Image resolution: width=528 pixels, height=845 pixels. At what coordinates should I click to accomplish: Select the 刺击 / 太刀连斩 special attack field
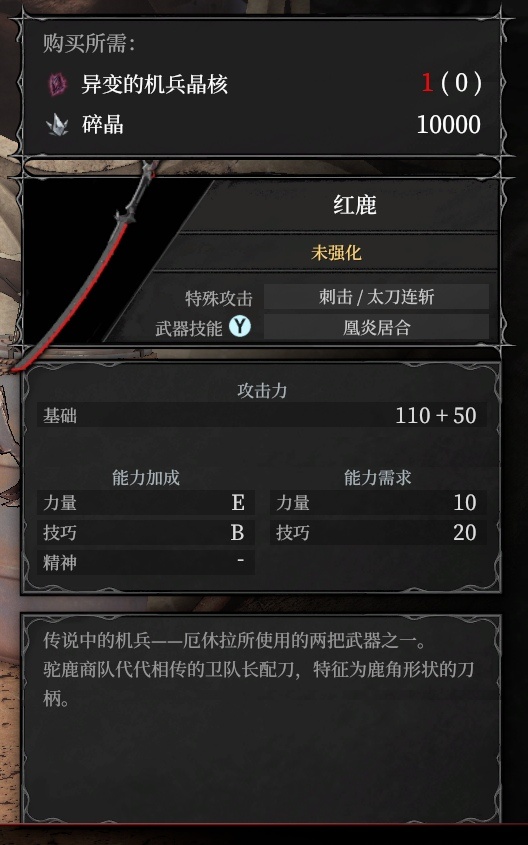pyautogui.click(x=376, y=297)
